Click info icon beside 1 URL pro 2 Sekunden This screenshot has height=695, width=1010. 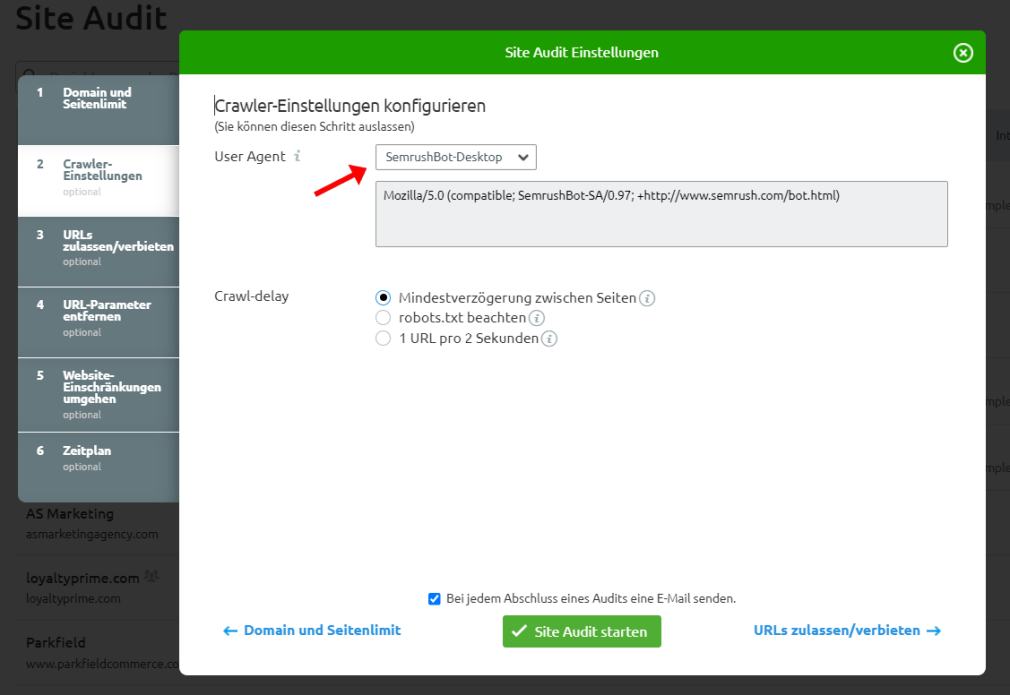[549, 339]
